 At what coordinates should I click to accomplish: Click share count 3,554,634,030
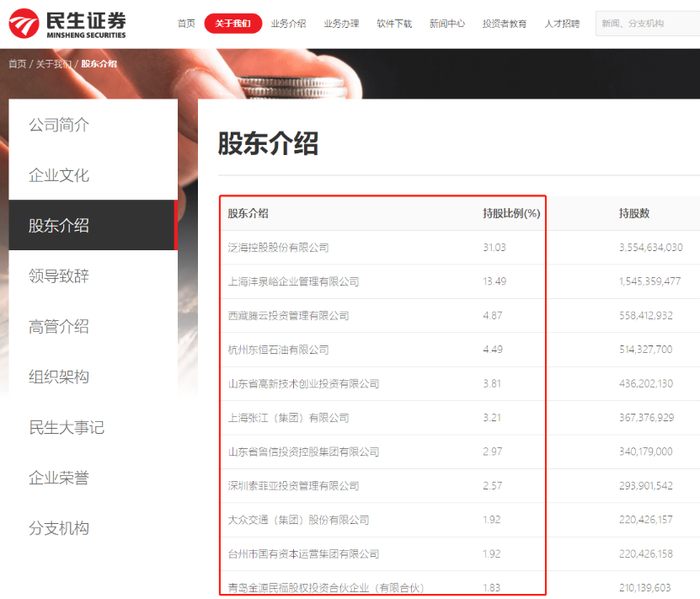[x=651, y=247]
